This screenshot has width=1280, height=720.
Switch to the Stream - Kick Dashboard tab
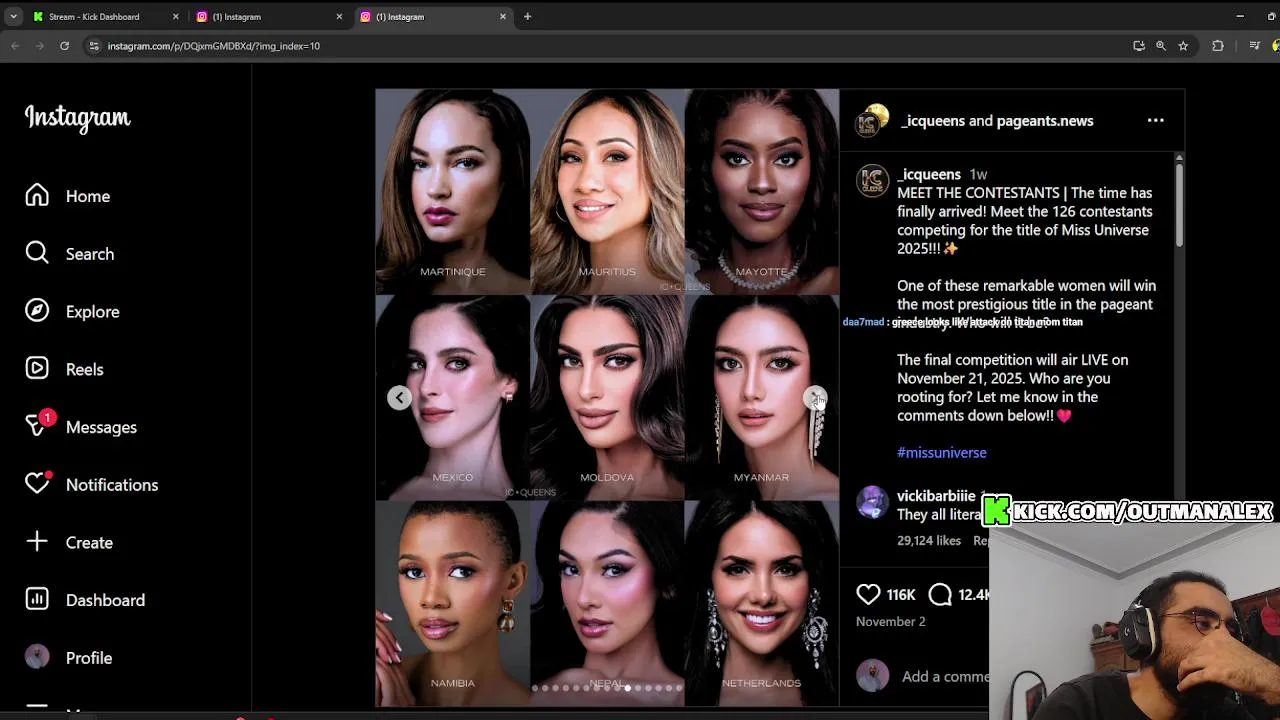(x=106, y=16)
